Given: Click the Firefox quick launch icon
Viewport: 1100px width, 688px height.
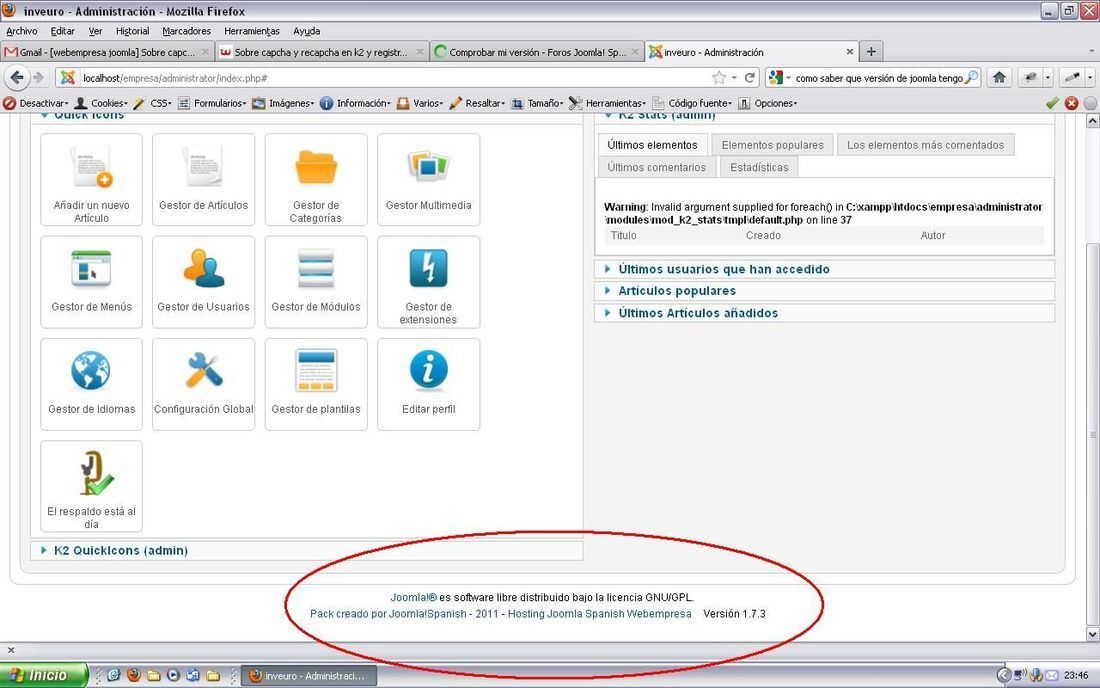Looking at the screenshot, I should [x=133, y=675].
